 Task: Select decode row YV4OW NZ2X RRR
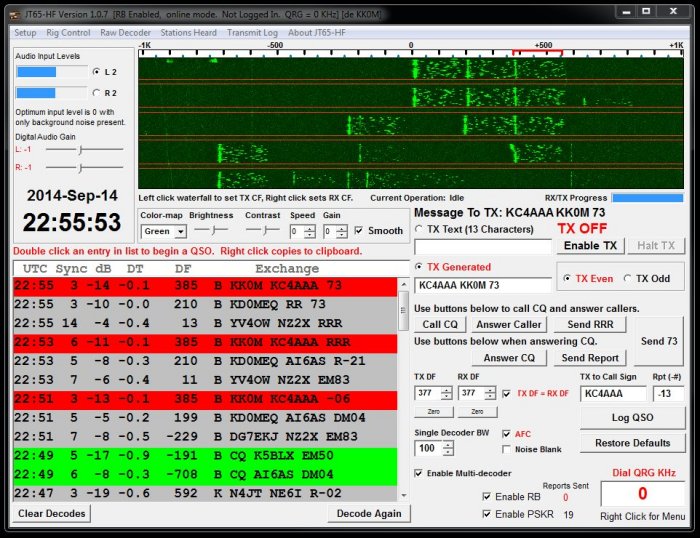(x=205, y=323)
